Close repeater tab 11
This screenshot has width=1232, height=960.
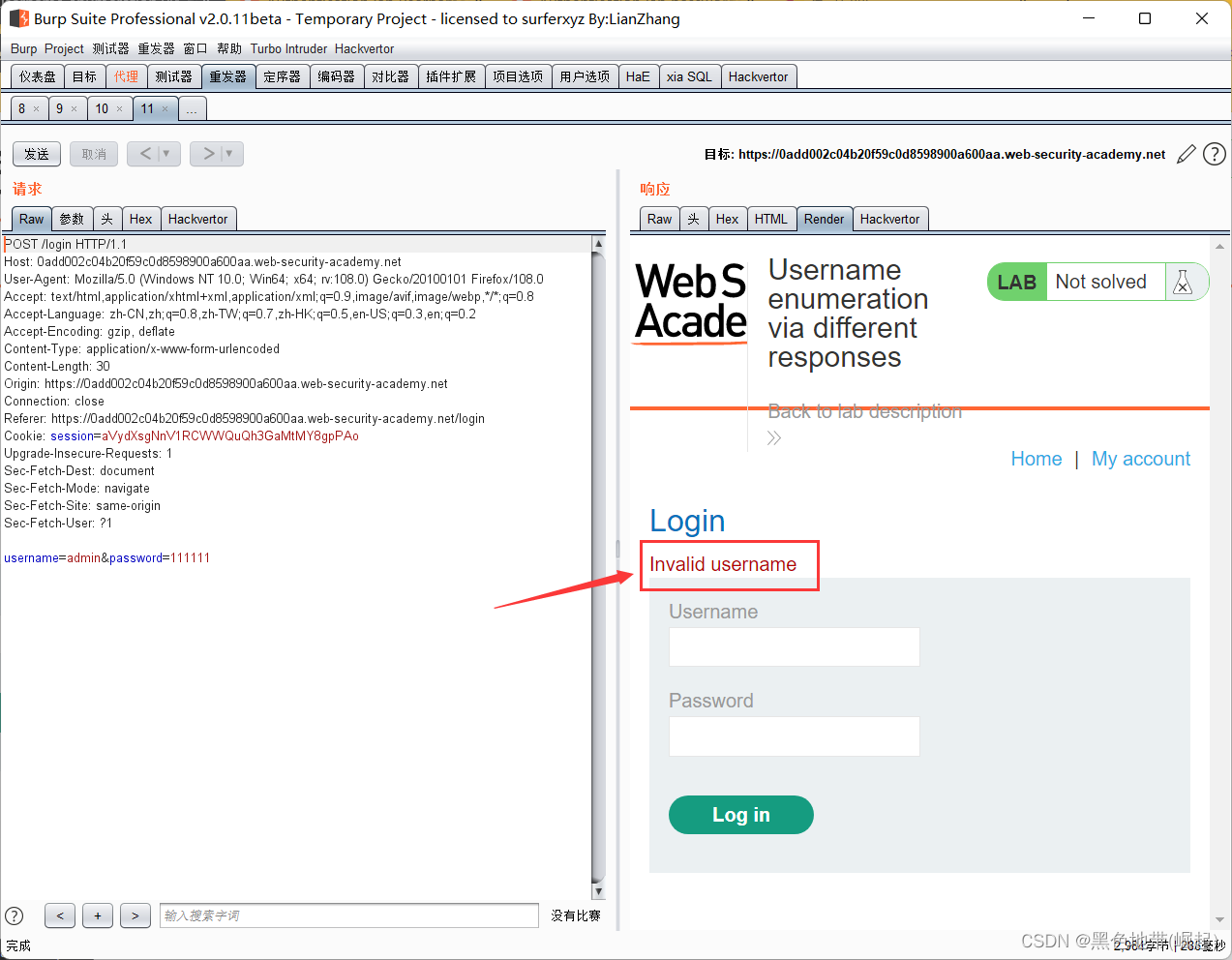pos(165,109)
